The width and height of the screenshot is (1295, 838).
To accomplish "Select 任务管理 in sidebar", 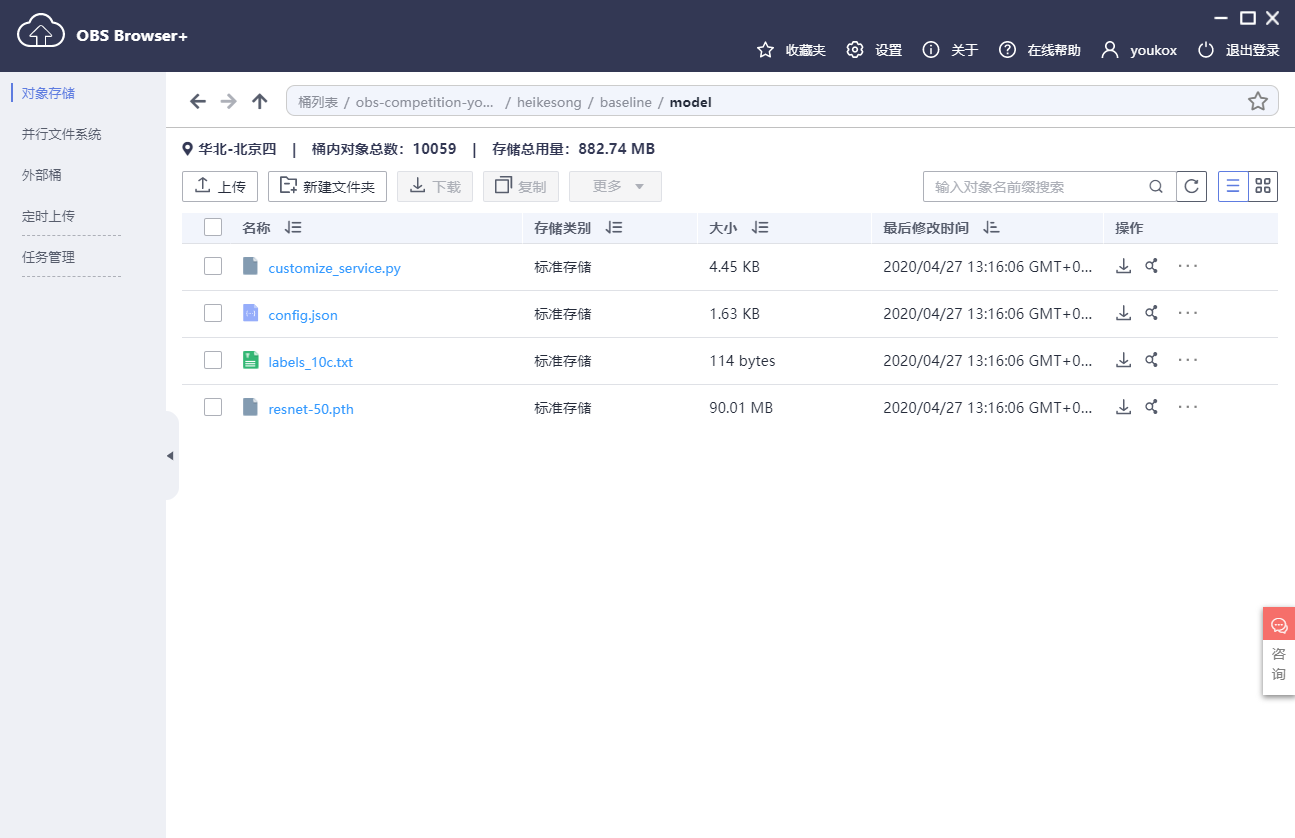I will pyautogui.click(x=48, y=257).
